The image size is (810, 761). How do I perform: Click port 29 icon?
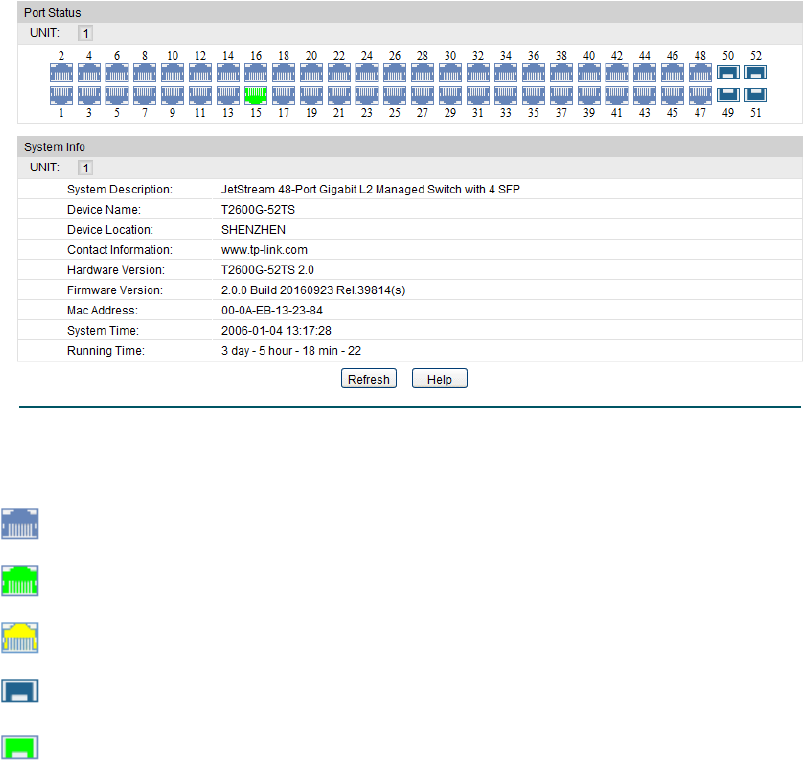pyautogui.click(x=450, y=95)
